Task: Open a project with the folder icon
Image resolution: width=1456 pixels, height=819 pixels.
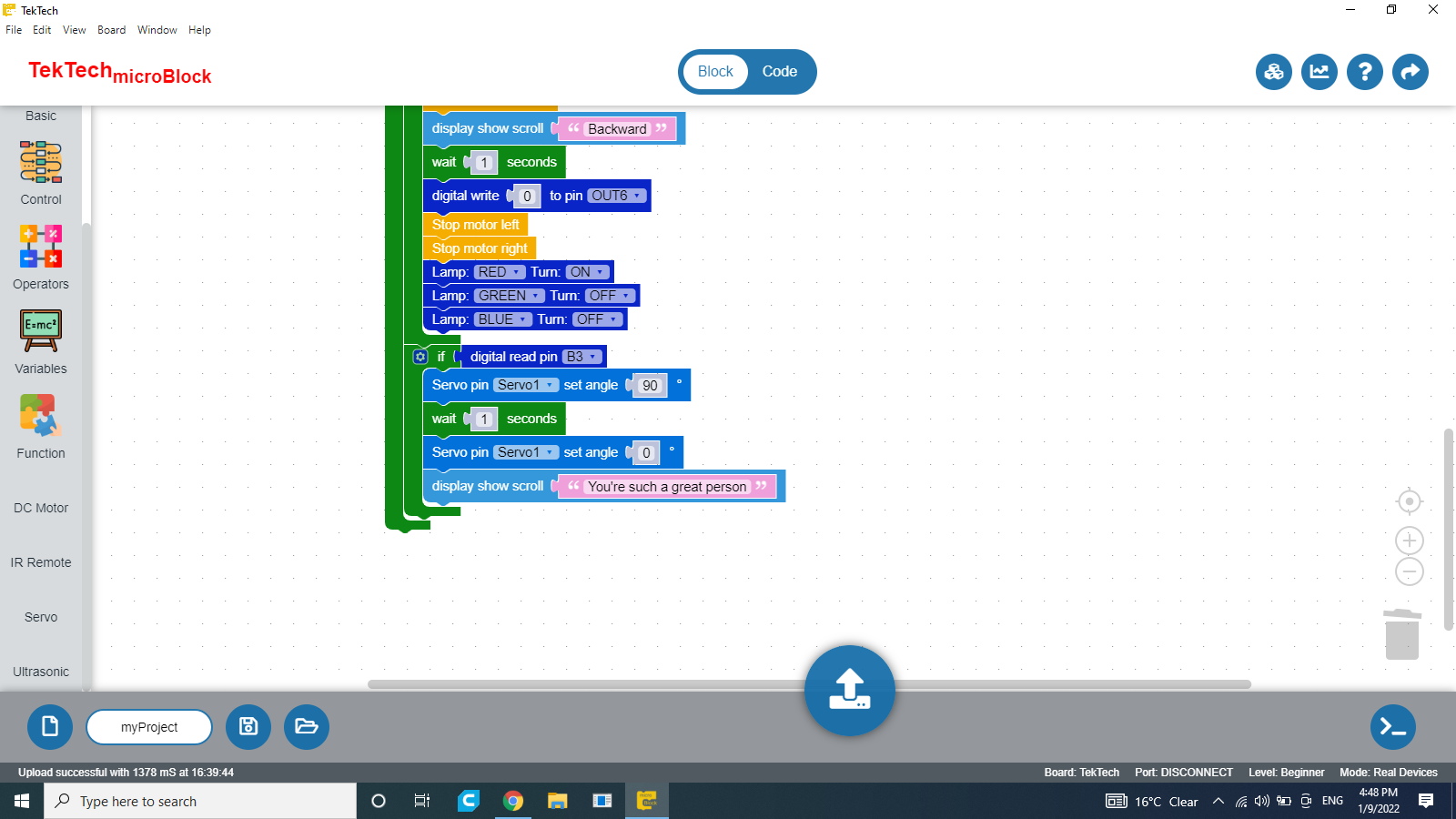Action: point(307,727)
